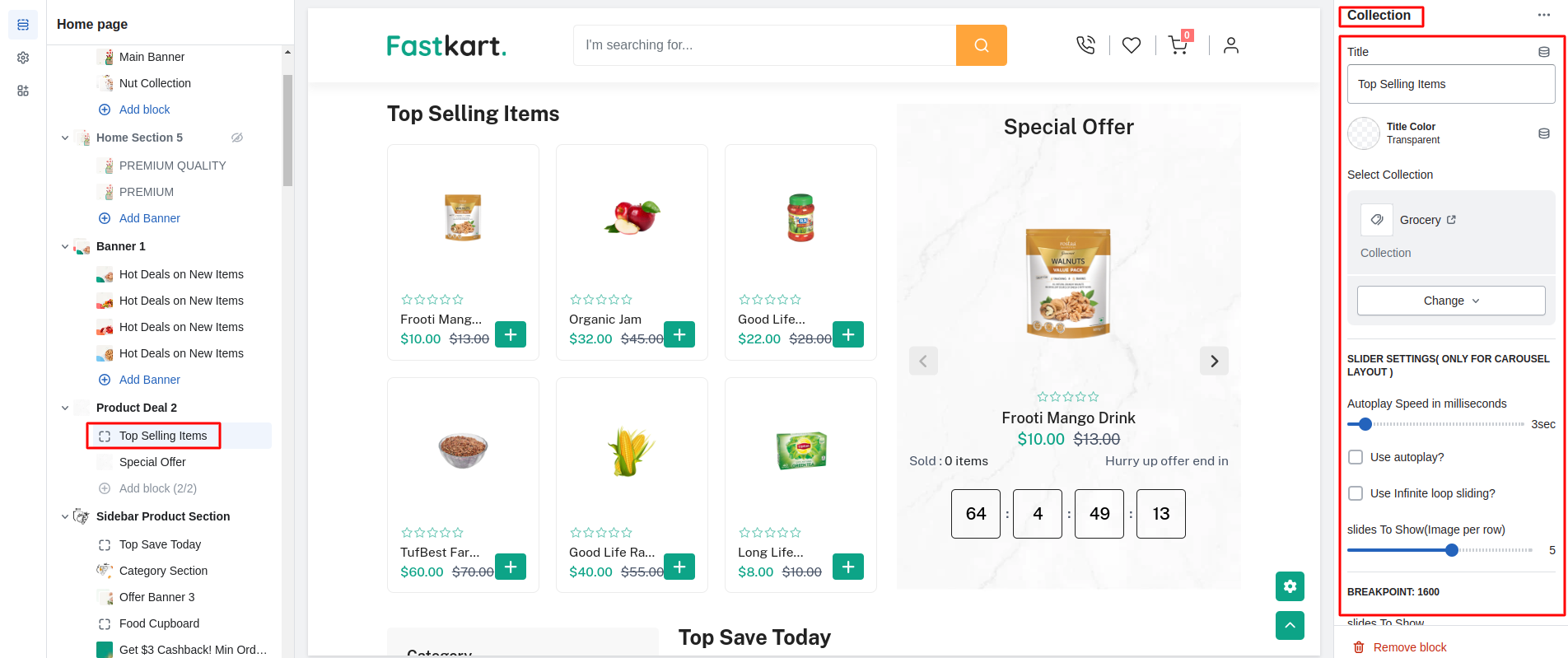Click the green settings gear floating button

click(1290, 586)
